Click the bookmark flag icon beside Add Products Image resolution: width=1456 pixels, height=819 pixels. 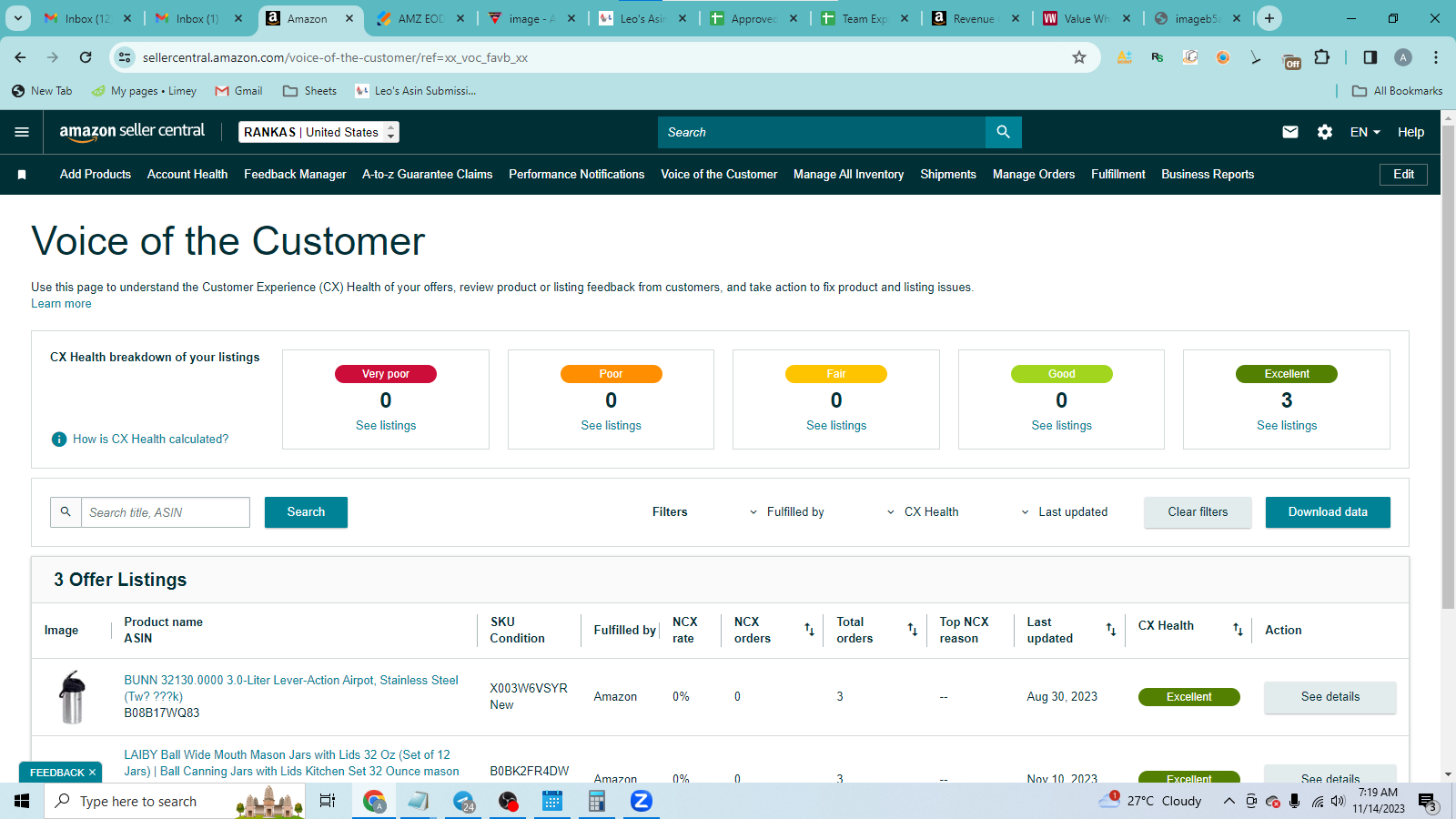click(22, 175)
